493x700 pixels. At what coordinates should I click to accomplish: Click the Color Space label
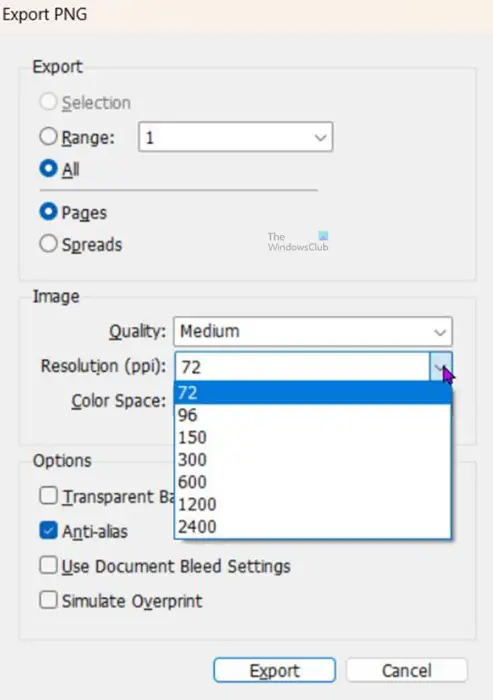coord(119,401)
